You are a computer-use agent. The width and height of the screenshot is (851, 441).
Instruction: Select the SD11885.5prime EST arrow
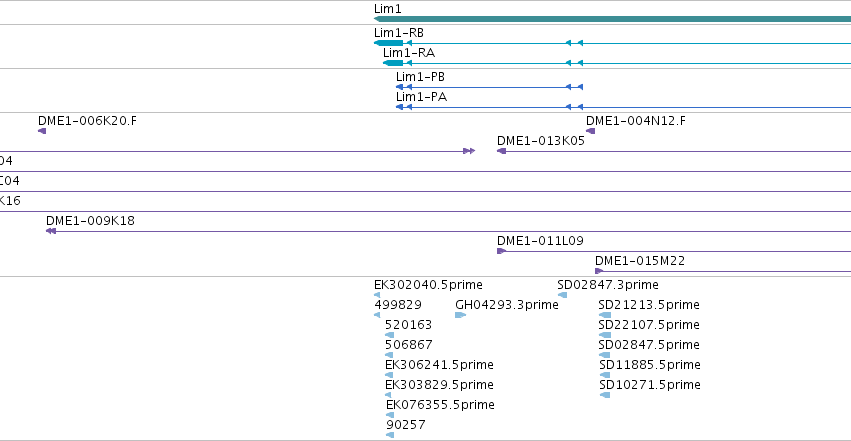point(605,375)
